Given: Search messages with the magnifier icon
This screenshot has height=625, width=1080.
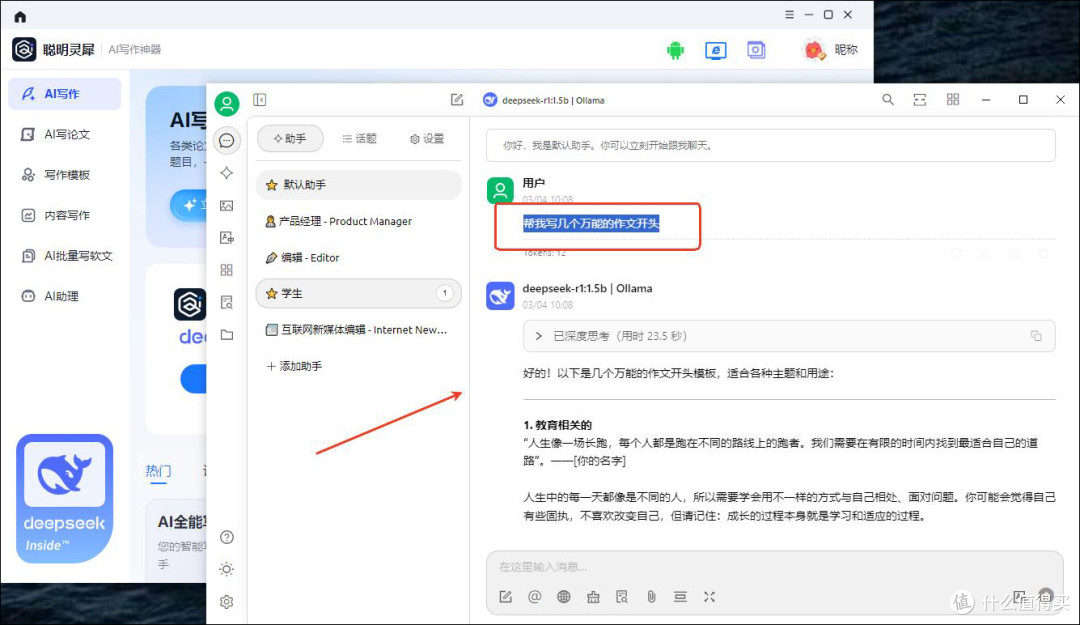Looking at the screenshot, I should tap(888, 100).
